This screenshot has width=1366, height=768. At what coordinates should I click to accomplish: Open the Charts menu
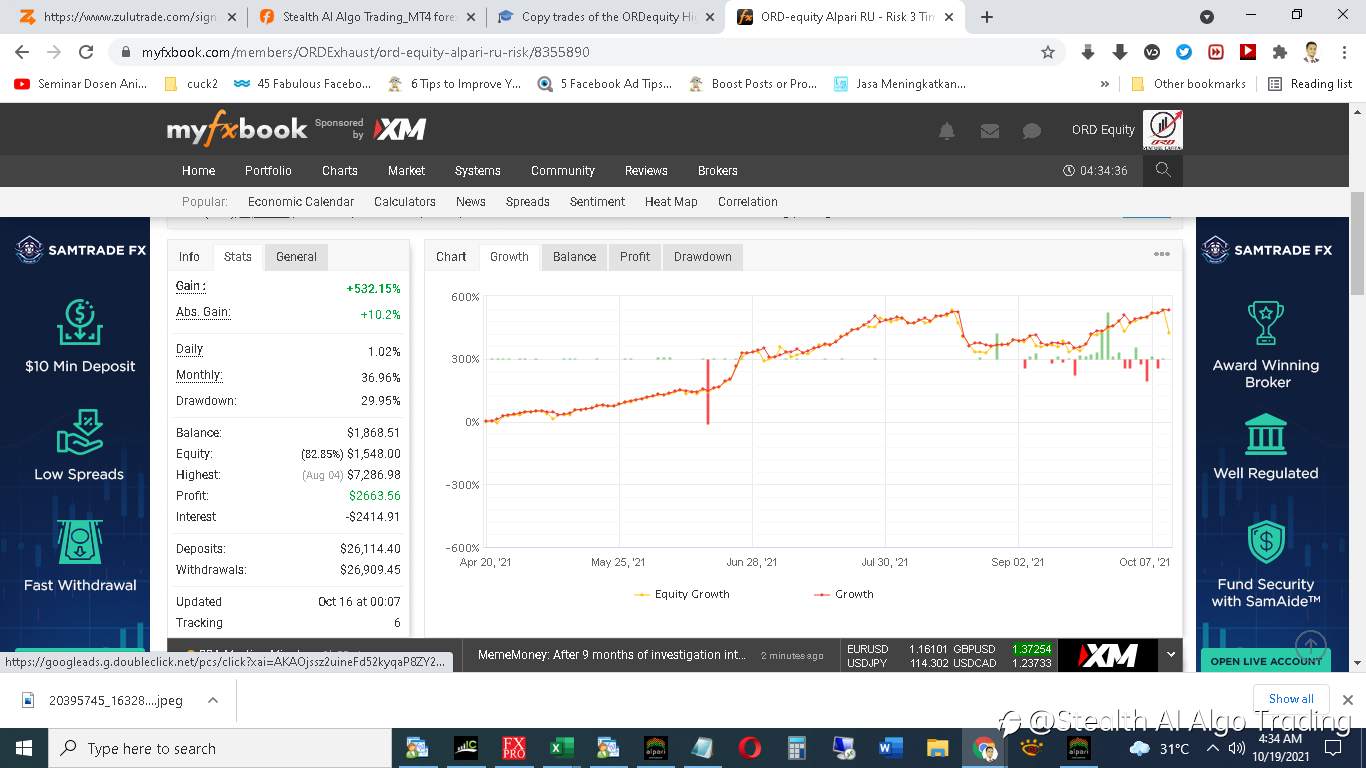pos(340,171)
